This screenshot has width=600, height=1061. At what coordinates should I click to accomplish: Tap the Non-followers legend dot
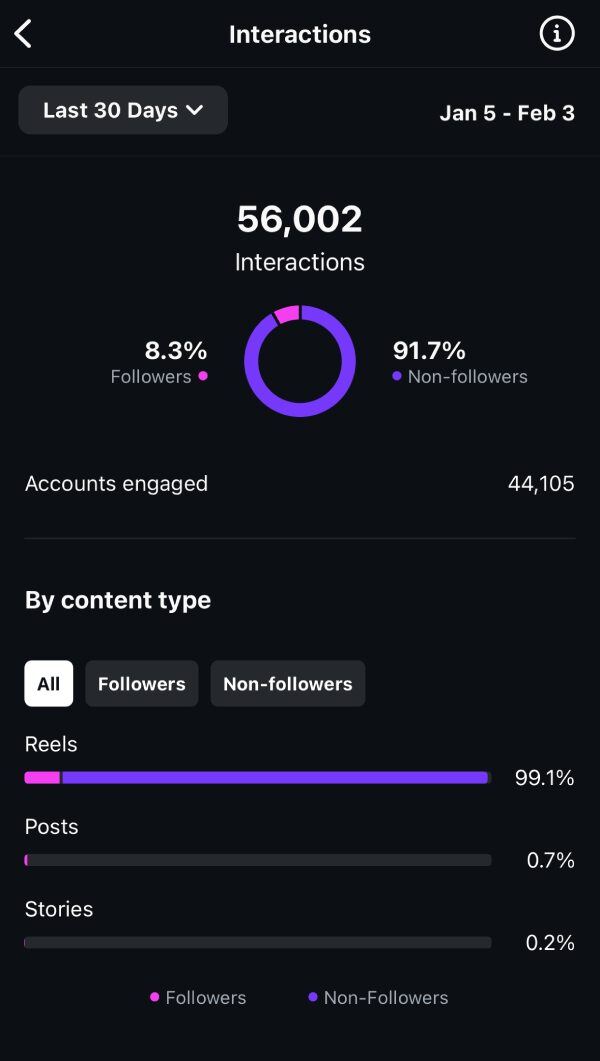[x=394, y=377]
